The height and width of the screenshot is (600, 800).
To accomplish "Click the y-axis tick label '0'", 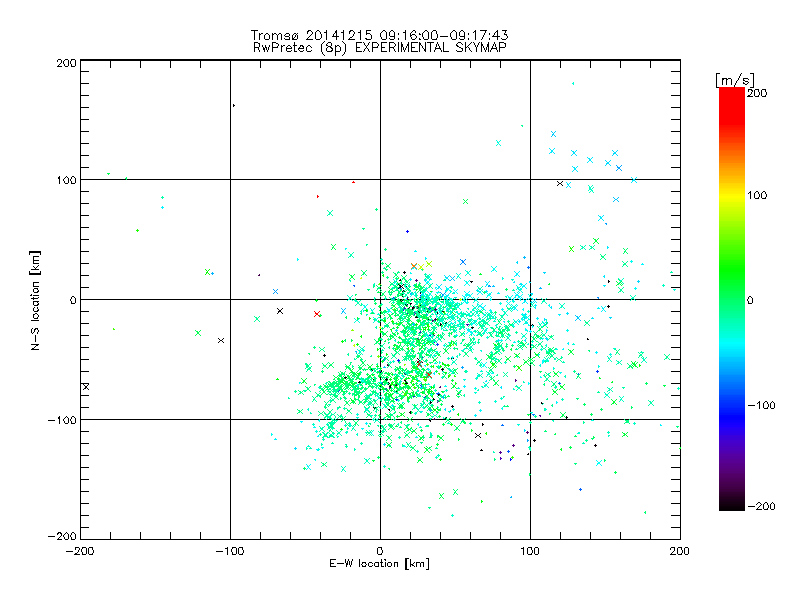I will 73,300.
